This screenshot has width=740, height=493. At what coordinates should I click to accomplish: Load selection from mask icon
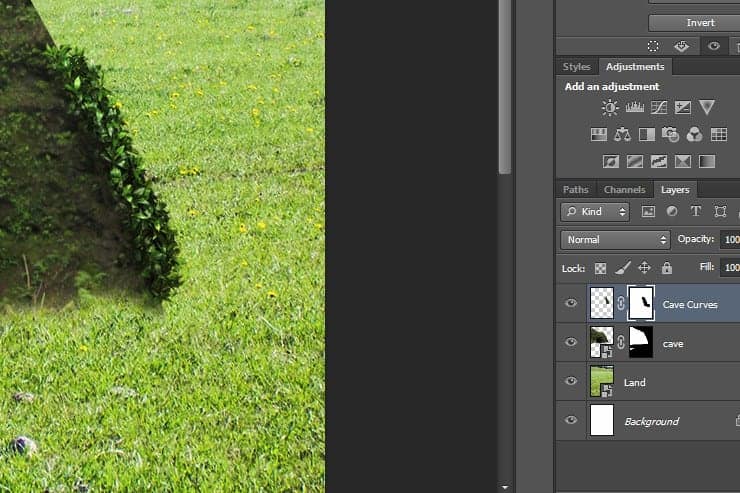(653, 46)
